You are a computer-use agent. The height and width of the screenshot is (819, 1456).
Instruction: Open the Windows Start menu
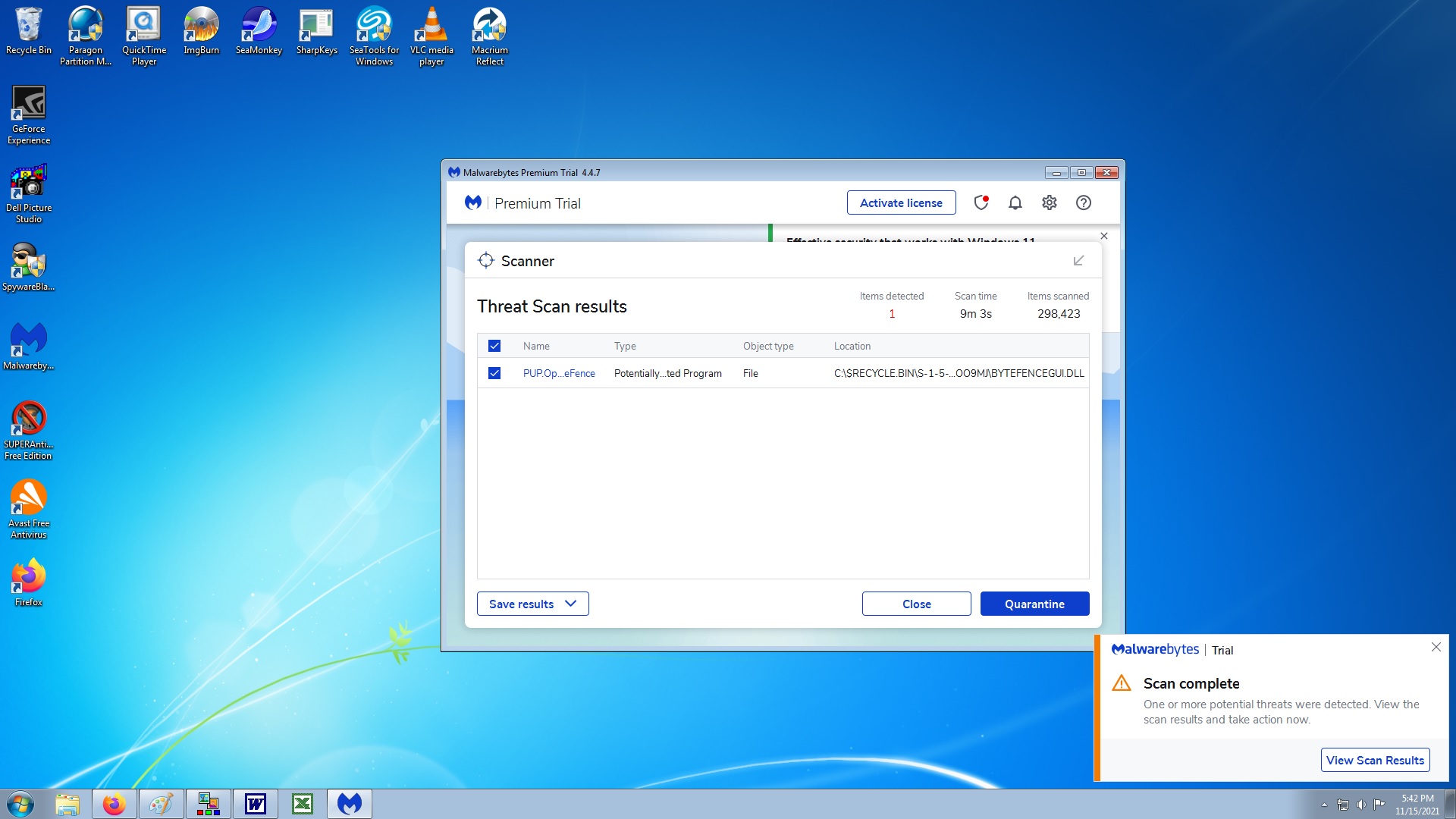(x=20, y=804)
